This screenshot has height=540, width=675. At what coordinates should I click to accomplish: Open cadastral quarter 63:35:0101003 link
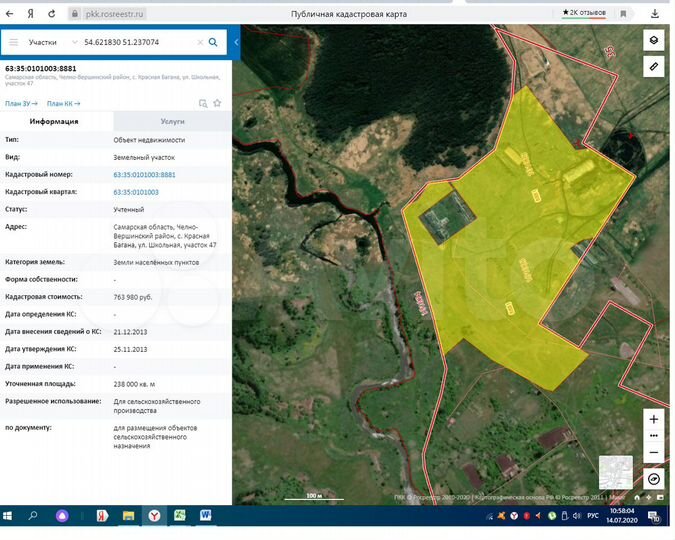pyautogui.click(x=136, y=192)
